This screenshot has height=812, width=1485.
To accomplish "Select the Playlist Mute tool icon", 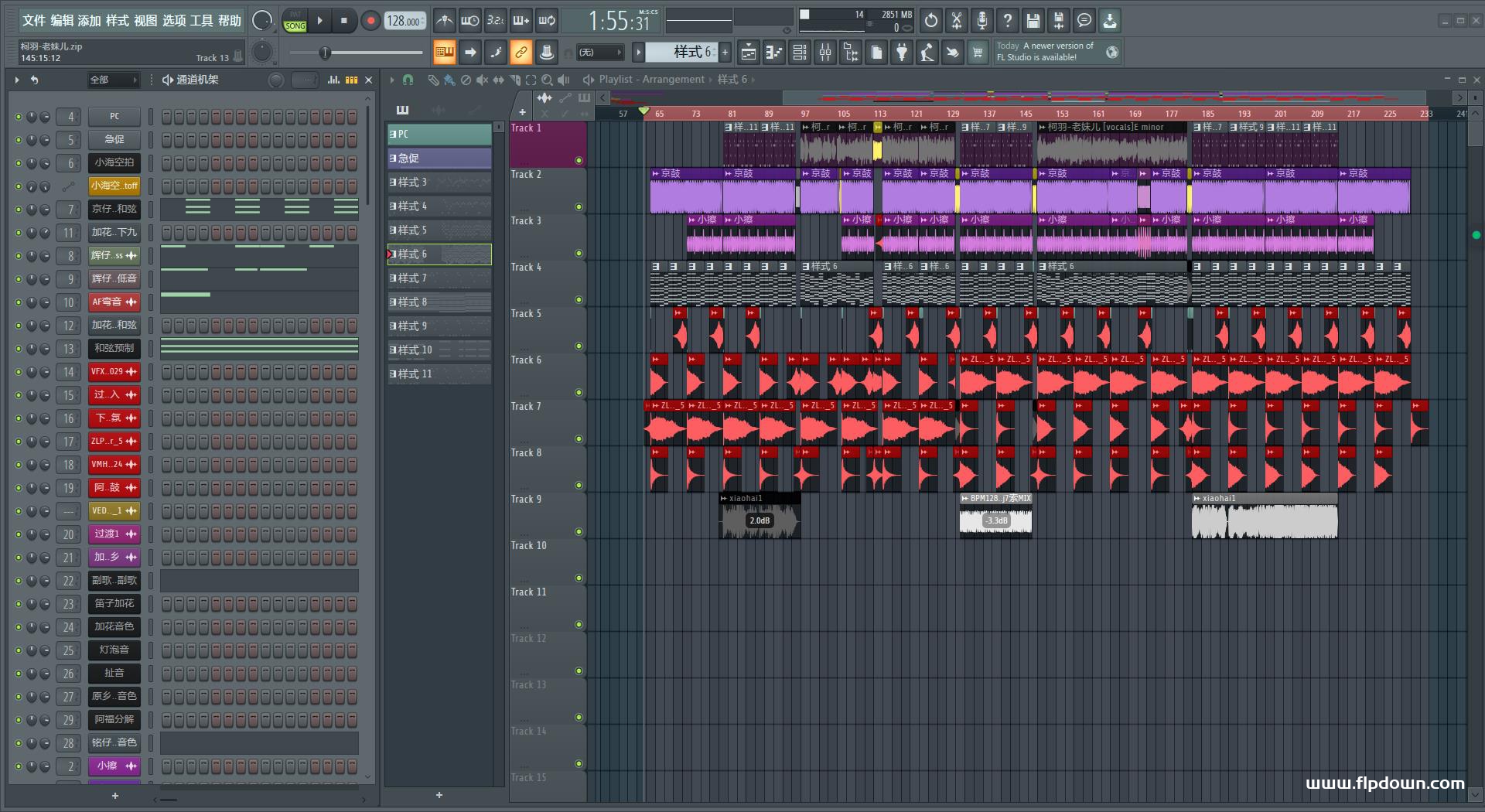I will (x=483, y=80).
